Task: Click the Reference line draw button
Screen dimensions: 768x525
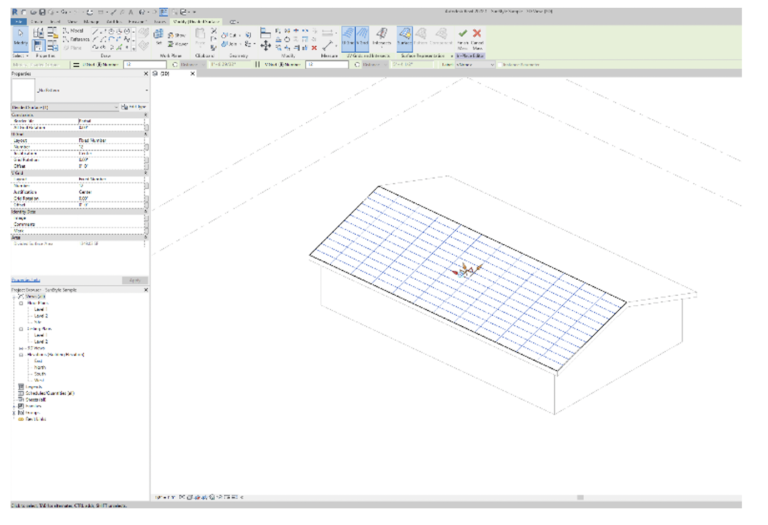Action: [76, 39]
